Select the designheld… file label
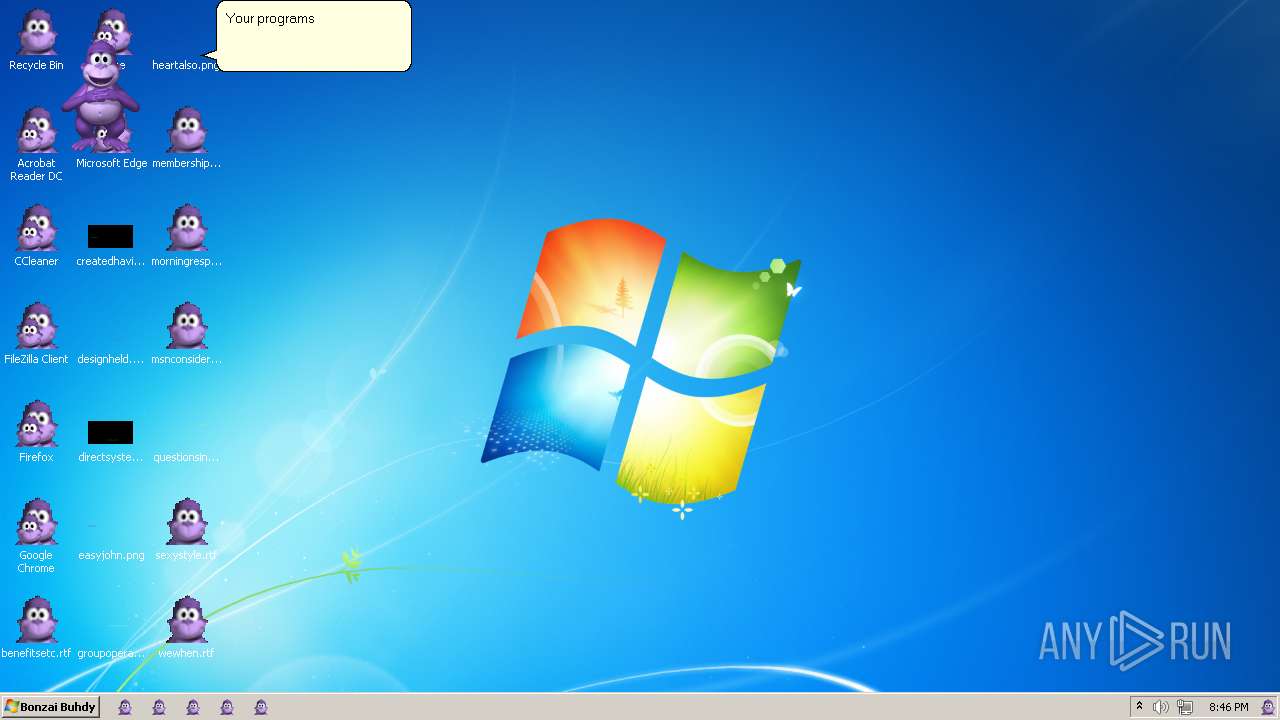1280x720 pixels. point(111,359)
